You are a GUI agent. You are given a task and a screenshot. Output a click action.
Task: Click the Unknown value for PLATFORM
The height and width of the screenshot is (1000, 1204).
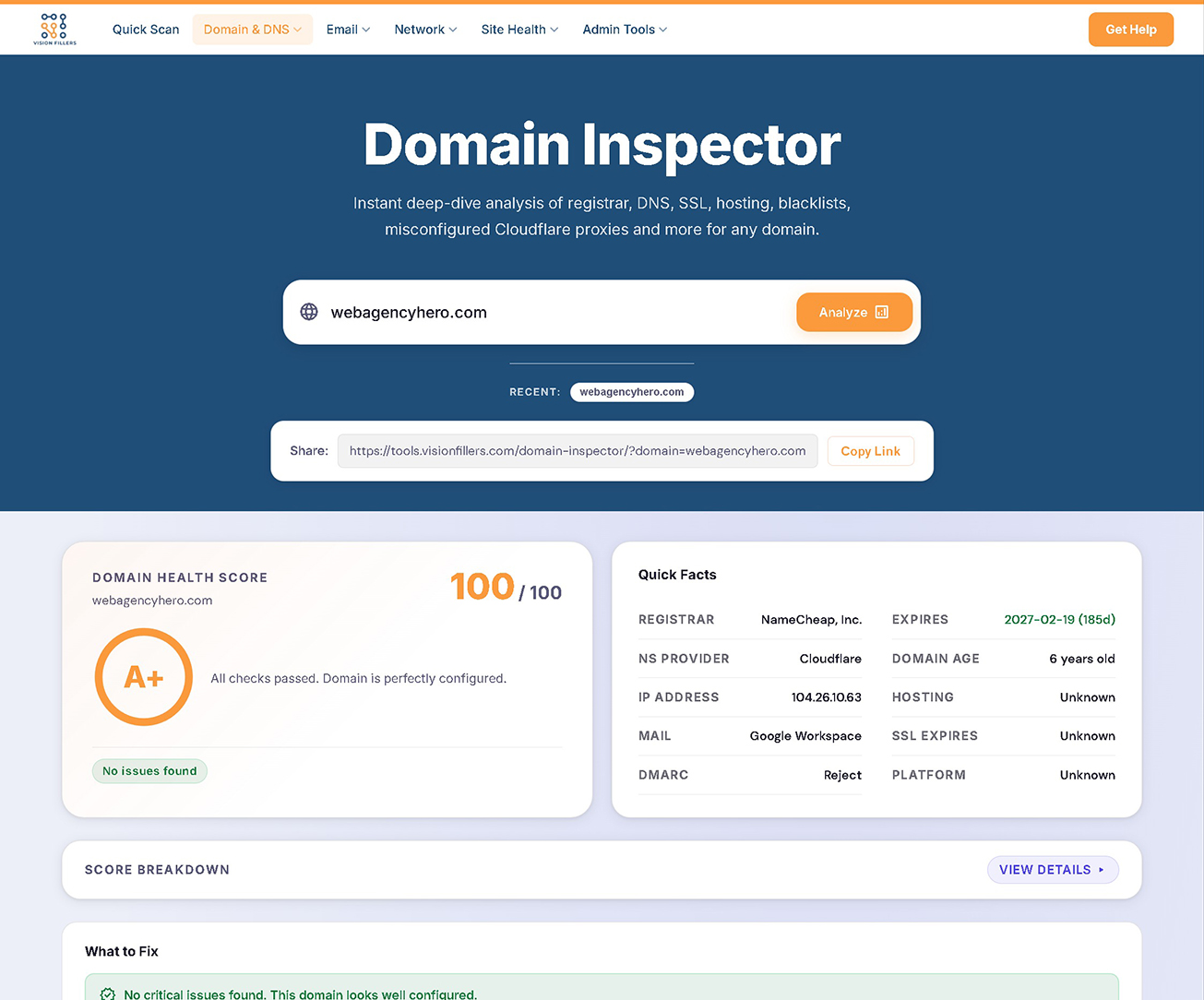click(x=1088, y=775)
